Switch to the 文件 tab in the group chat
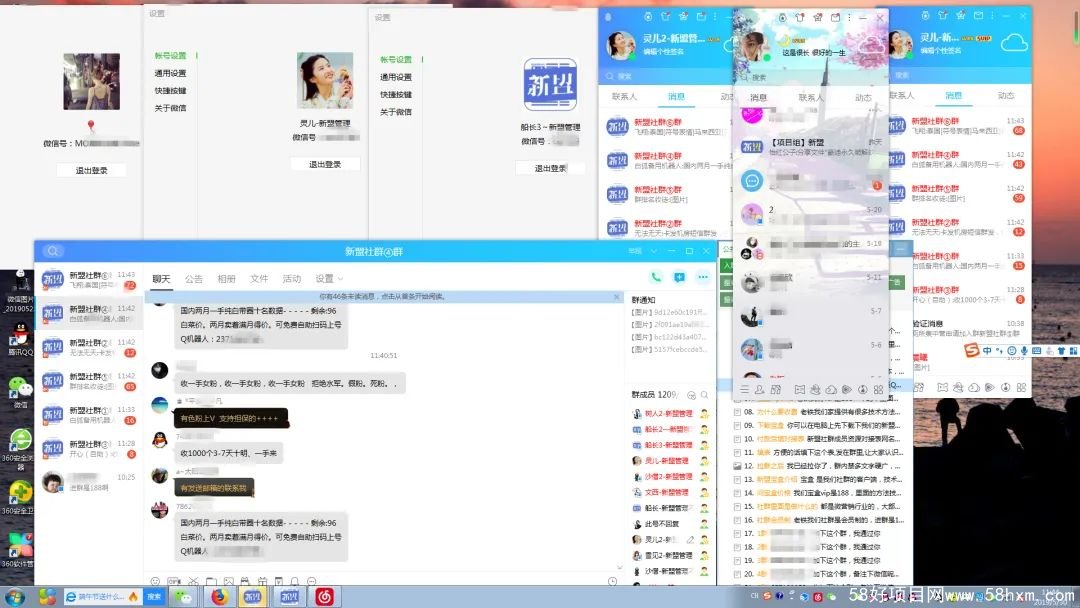This screenshot has height=608, width=1080. 259,279
